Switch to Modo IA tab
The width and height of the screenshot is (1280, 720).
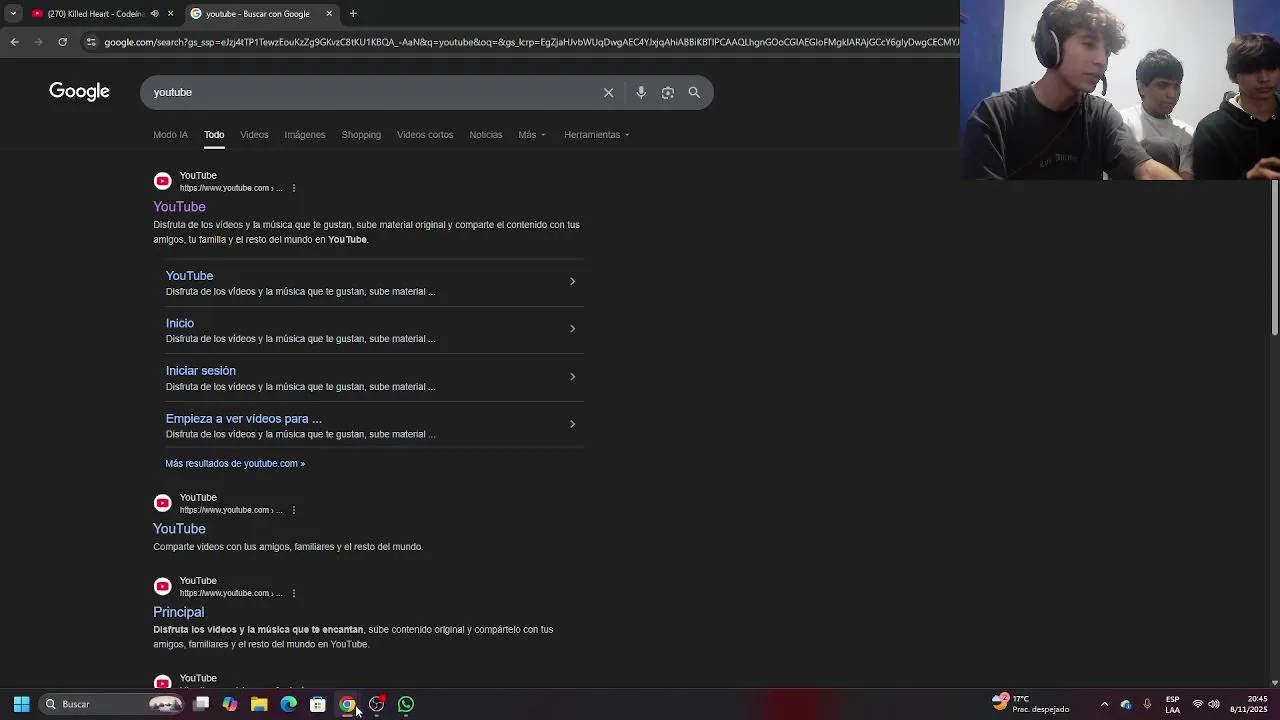(170, 134)
